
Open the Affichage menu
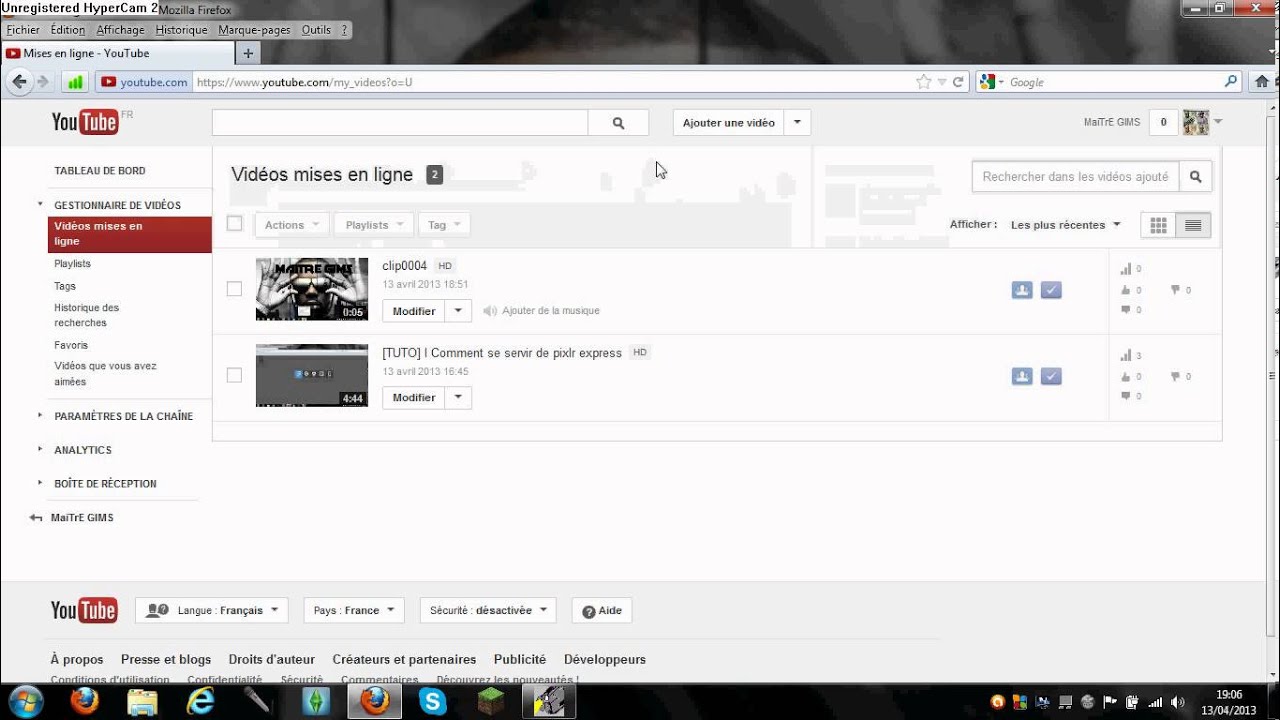(121, 30)
